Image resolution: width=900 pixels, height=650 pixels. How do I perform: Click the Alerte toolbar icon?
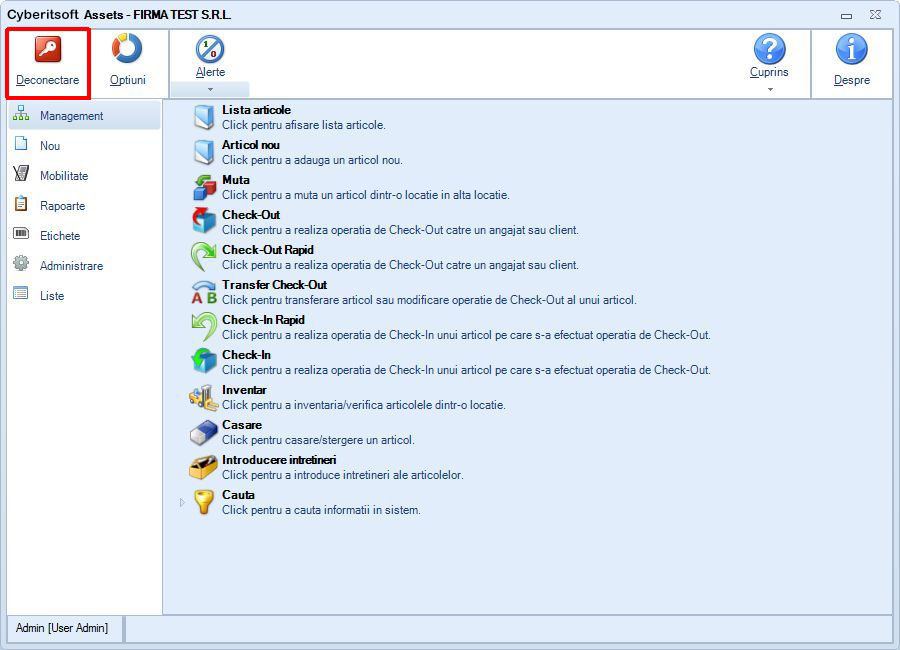click(210, 49)
